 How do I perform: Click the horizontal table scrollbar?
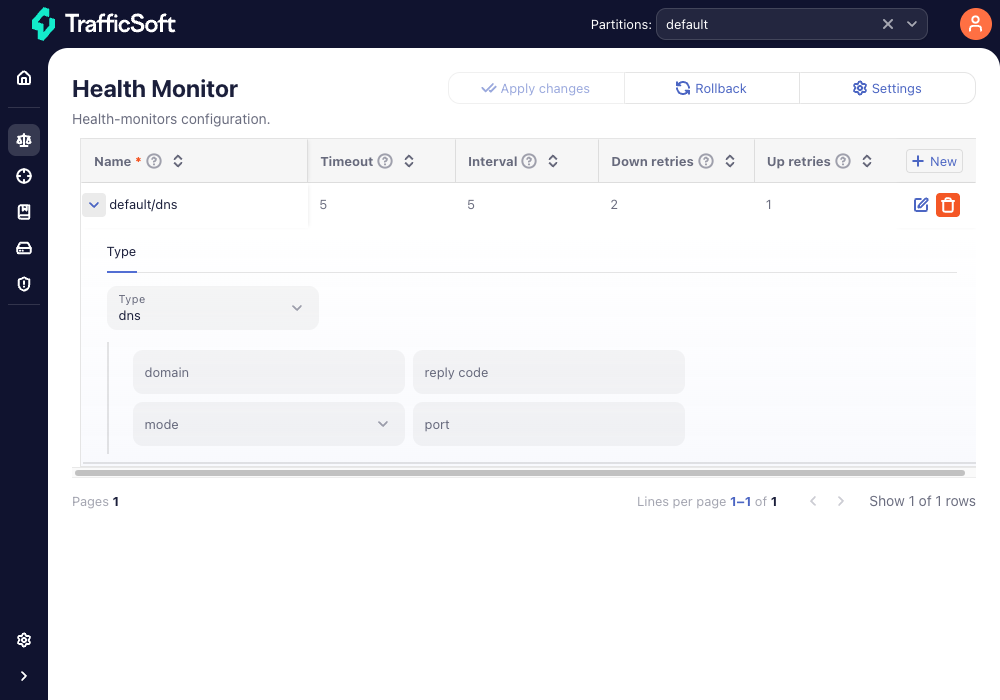tap(520, 473)
